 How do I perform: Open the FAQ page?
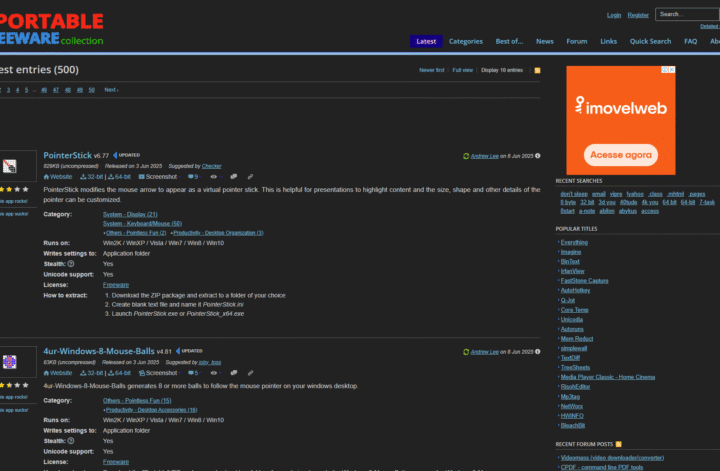coord(691,41)
